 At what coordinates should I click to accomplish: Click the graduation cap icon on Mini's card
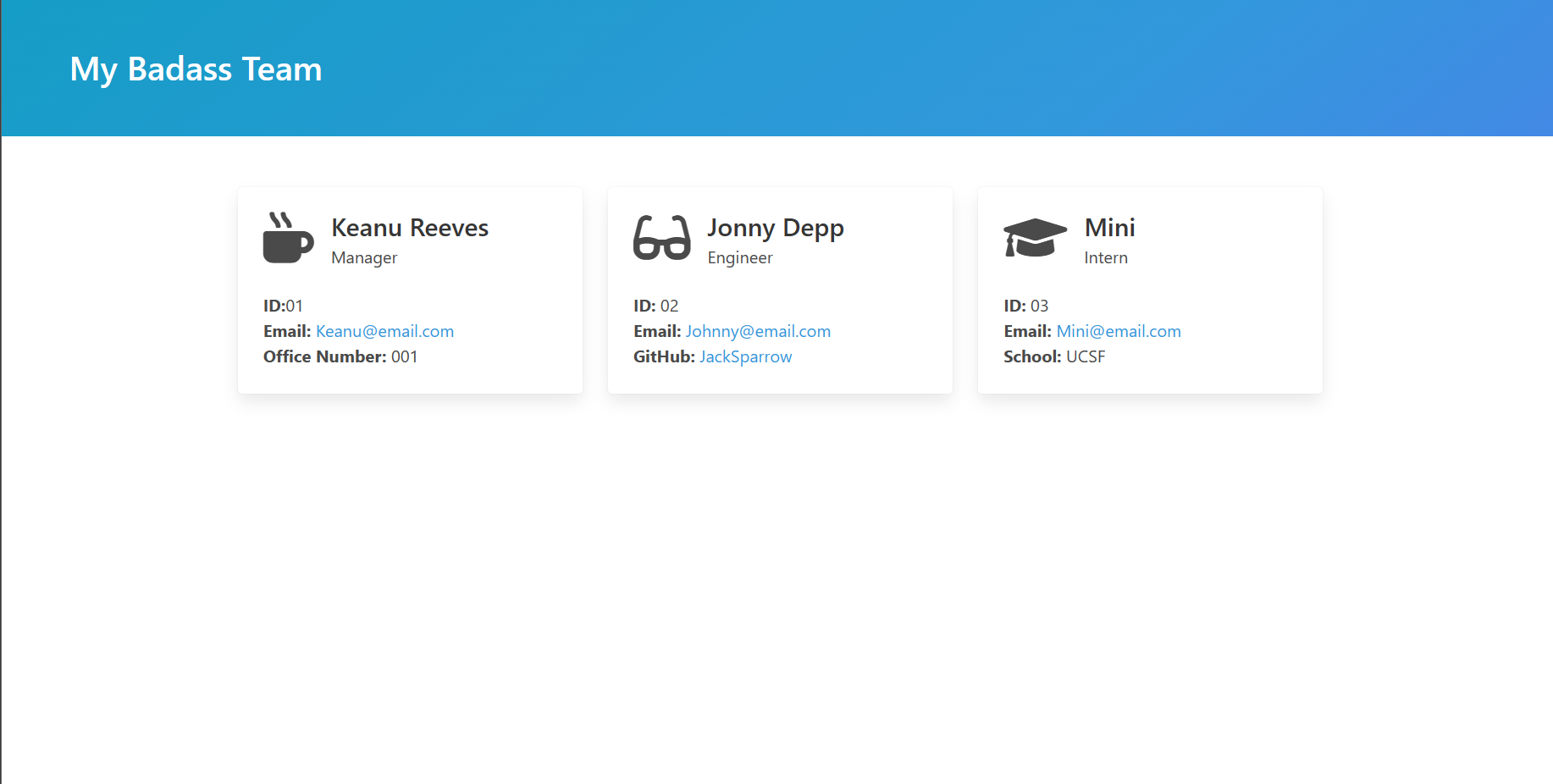1034,238
